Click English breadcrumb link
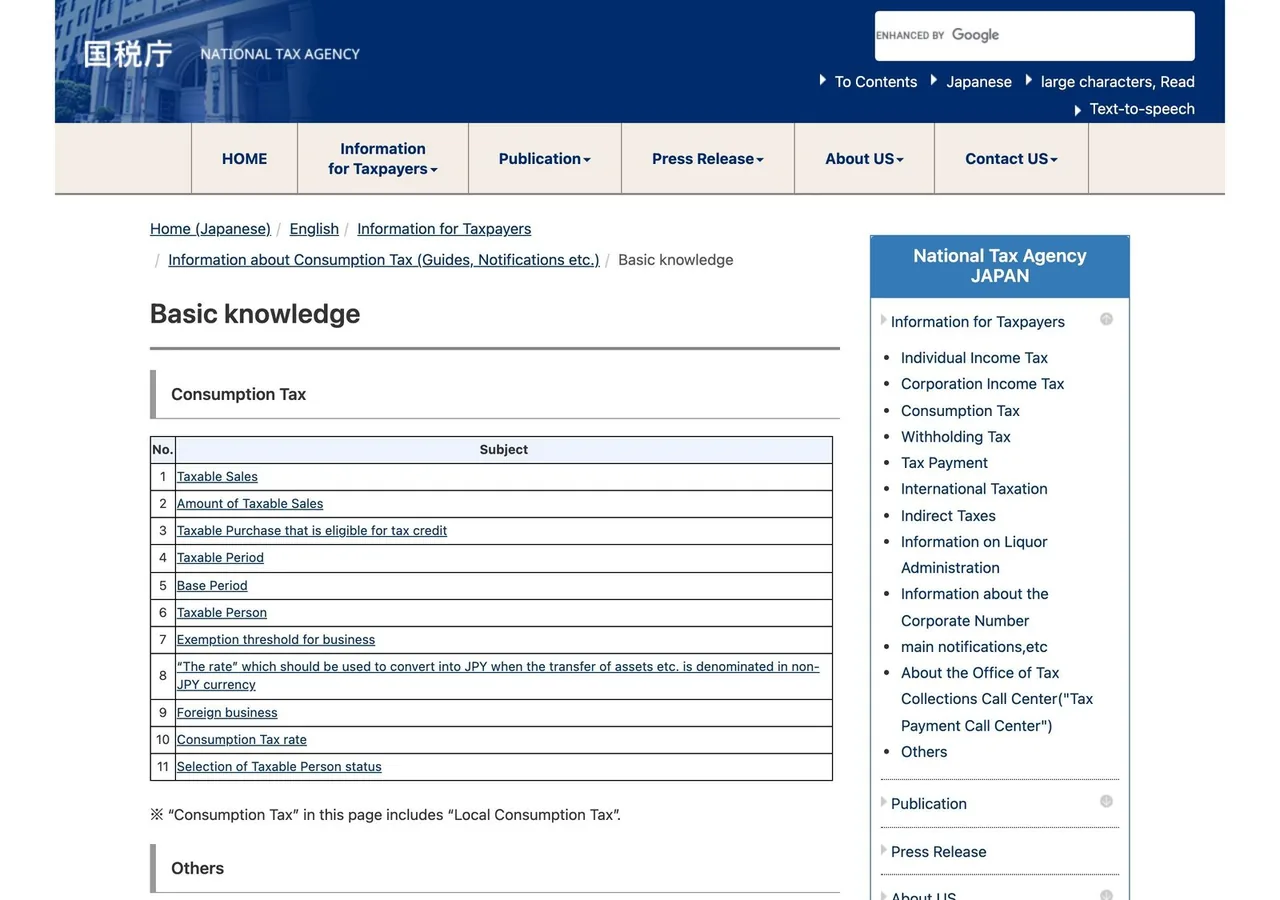This screenshot has height=900, width=1280. pyautogui.click(x=314, y=229)
